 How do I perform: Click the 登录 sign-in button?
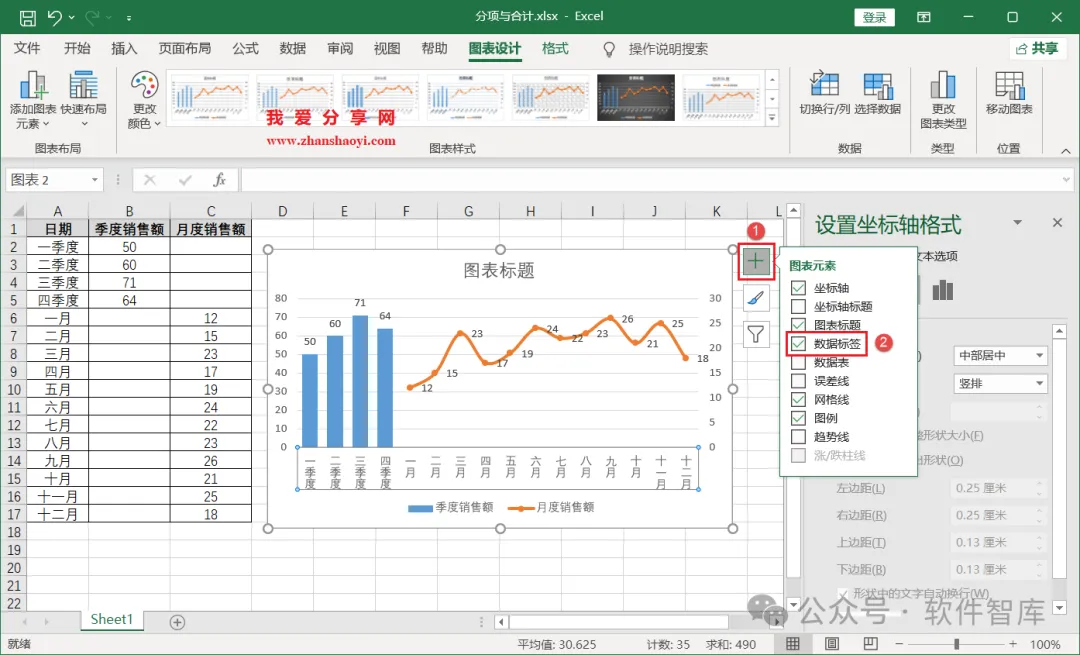click(x=875, y=17)
